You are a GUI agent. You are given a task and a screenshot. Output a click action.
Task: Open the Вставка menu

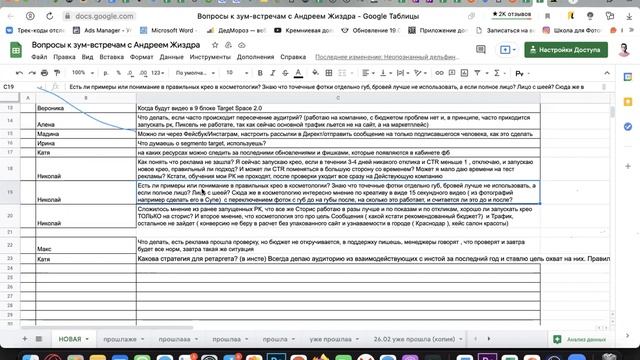pos(111,57)
